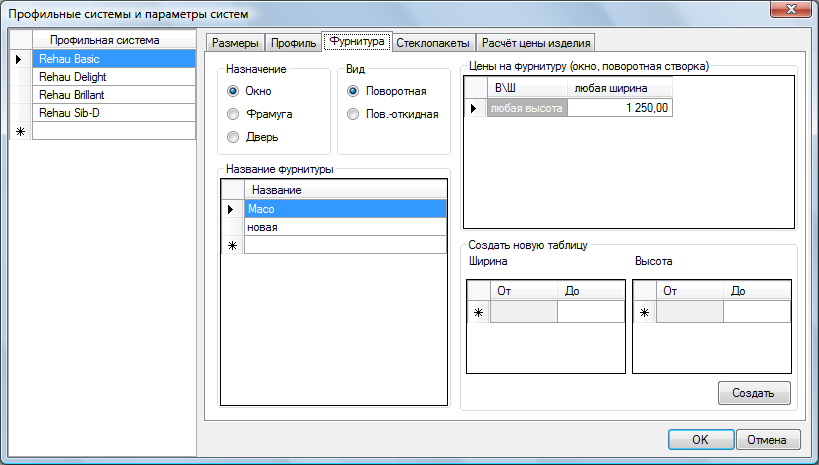Image resolution: width=819 pixels, height=465 pixels.
Task: Select the Окно radio button
Action: point(233,91)
